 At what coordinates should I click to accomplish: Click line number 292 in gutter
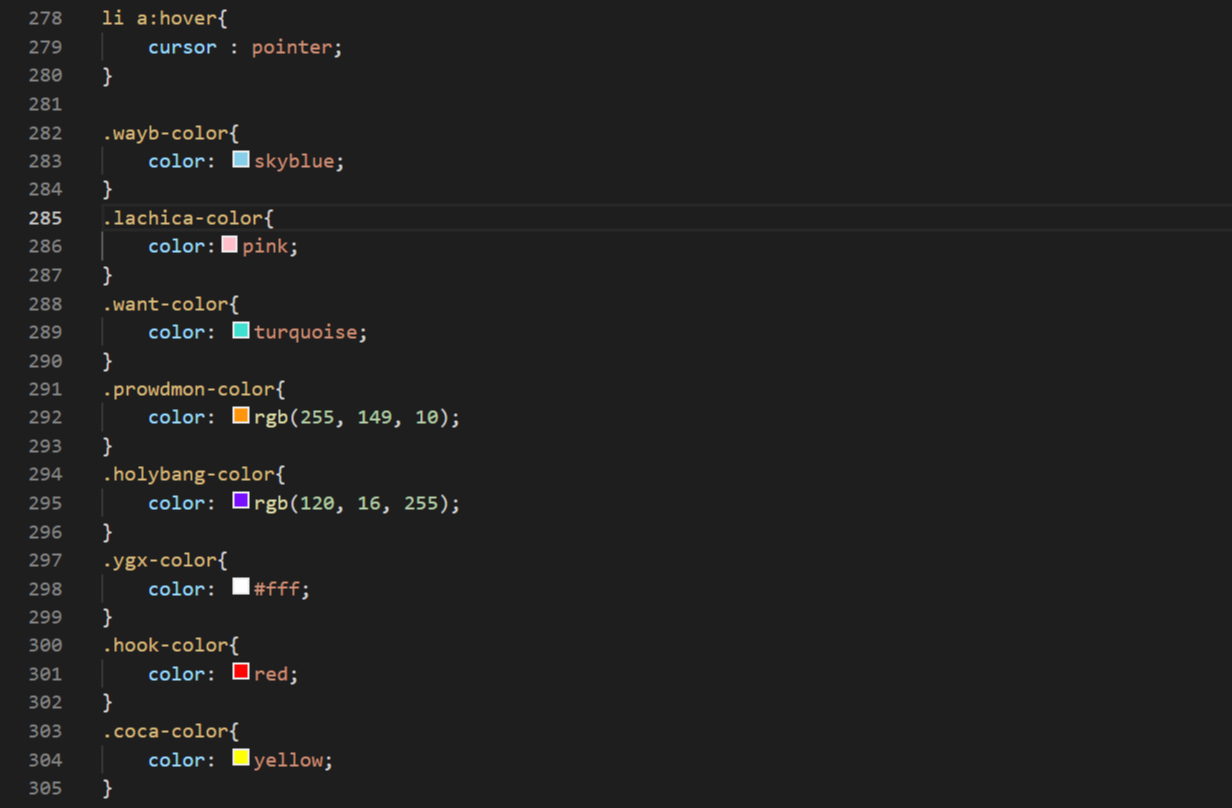(45, 417)
